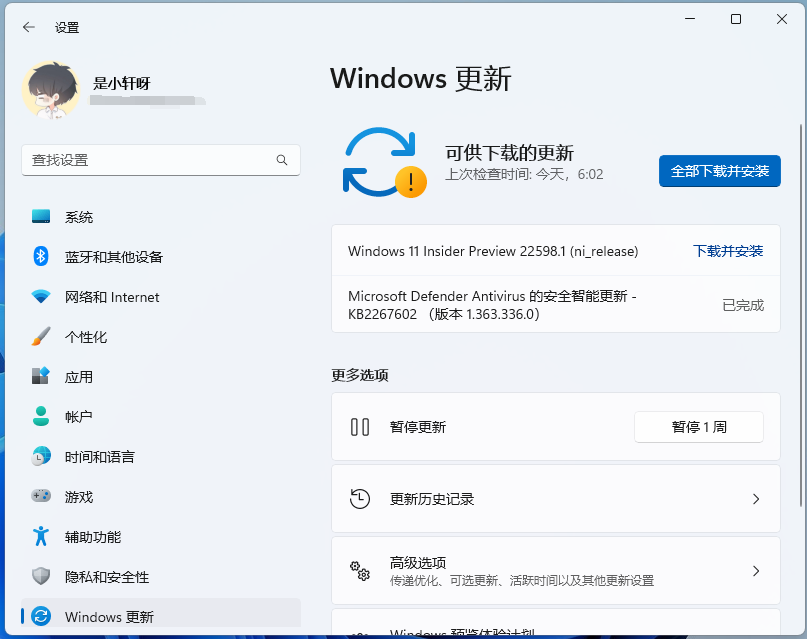Open 辅助功能 settings page
Viewport: 807px width, 639px height.
point(161,536)
